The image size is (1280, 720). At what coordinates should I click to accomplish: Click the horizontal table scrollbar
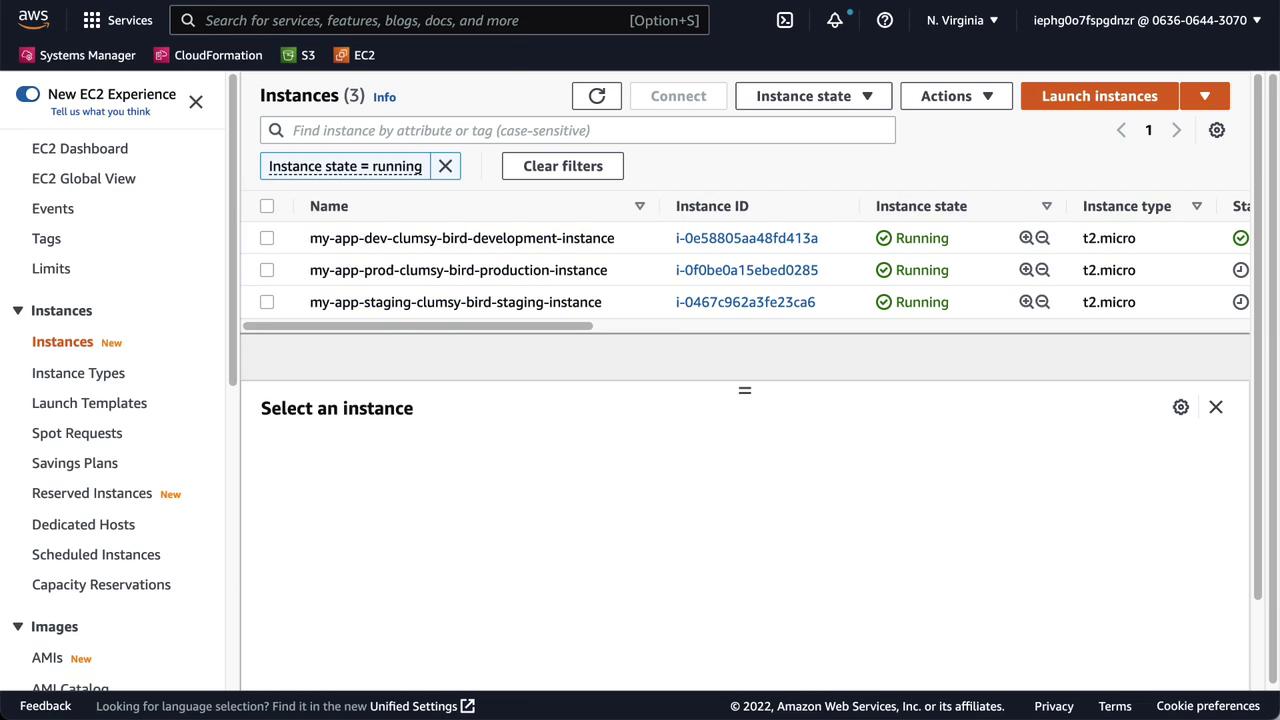(418, 326)
